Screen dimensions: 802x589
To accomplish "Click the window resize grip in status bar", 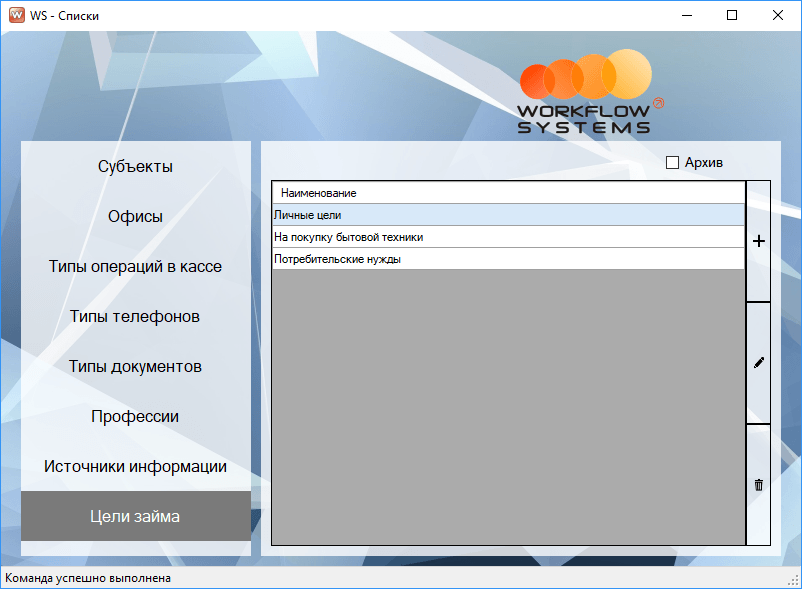I will tap(794, 581).
